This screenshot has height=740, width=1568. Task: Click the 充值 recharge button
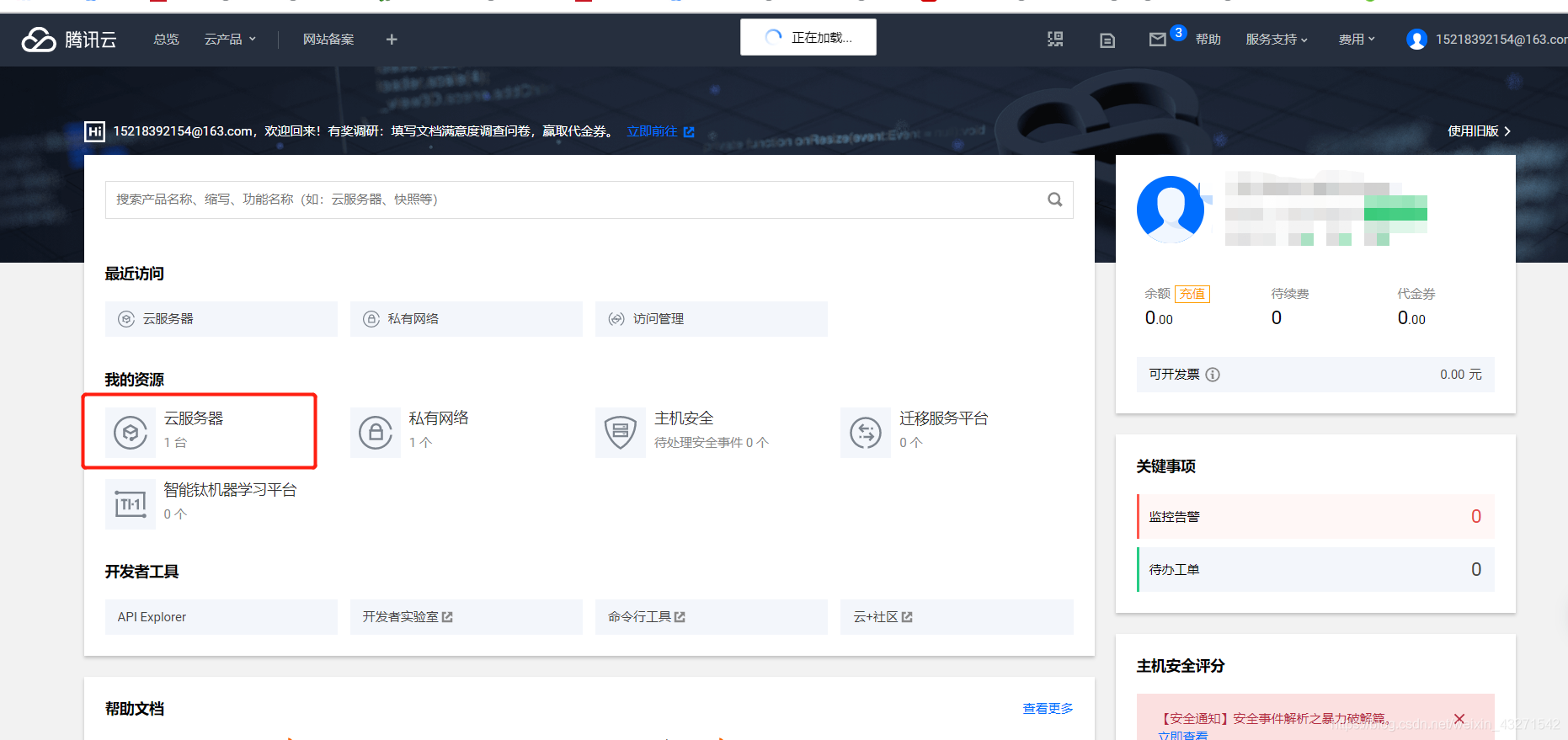point(1192,294)
